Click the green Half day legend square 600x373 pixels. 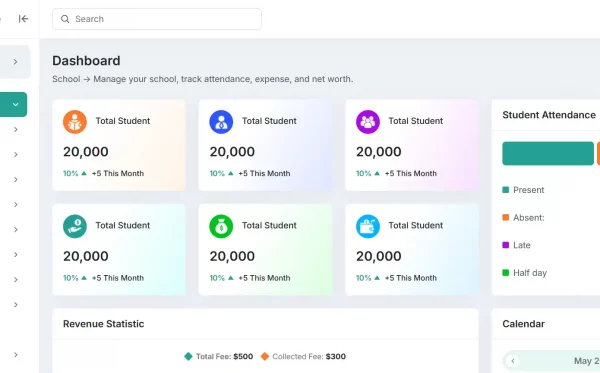tap(505, 272)
